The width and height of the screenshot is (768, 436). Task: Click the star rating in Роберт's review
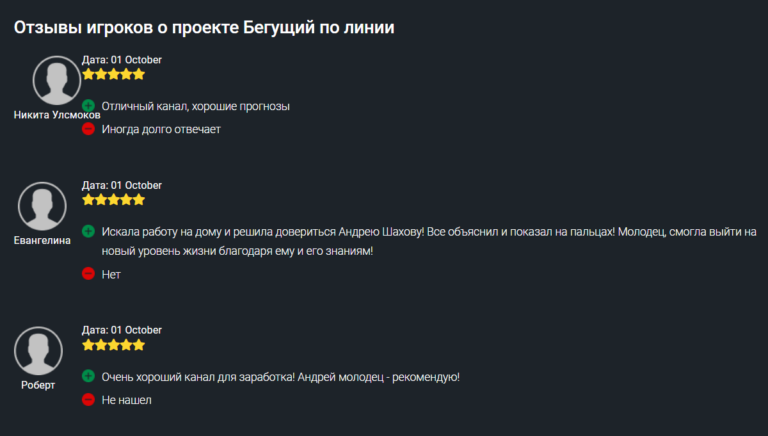pyautogui.click(x=113, y=345)
